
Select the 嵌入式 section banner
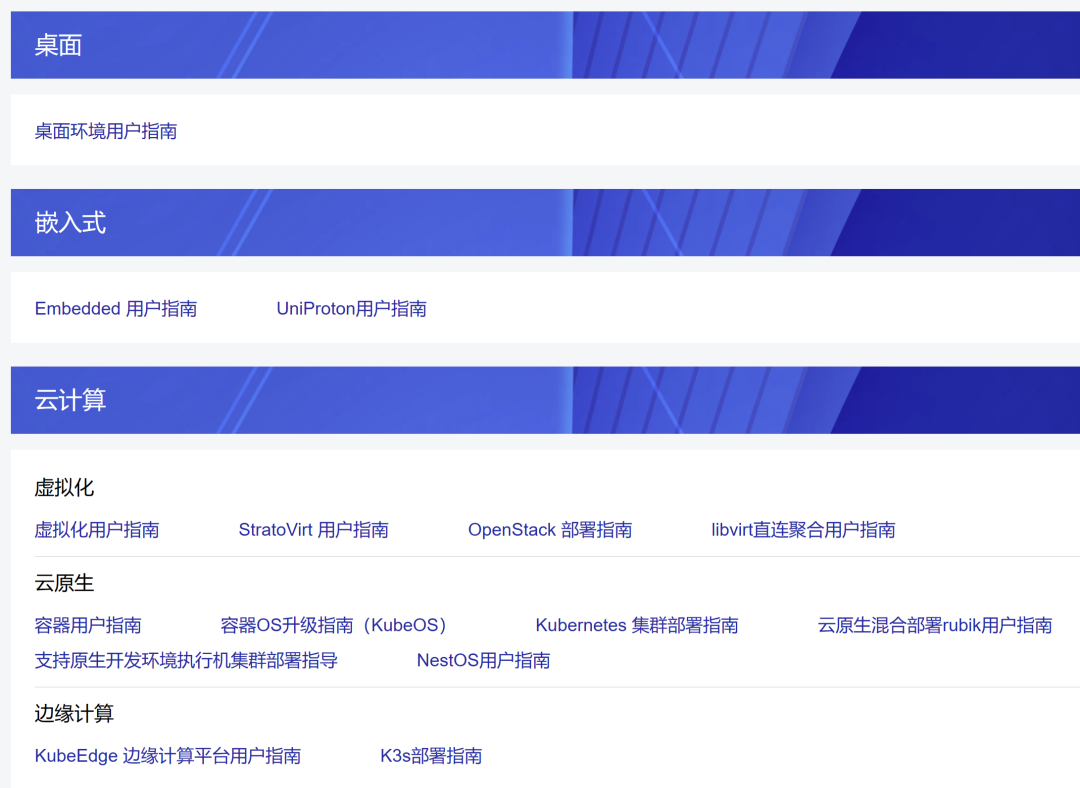(540, 222)
